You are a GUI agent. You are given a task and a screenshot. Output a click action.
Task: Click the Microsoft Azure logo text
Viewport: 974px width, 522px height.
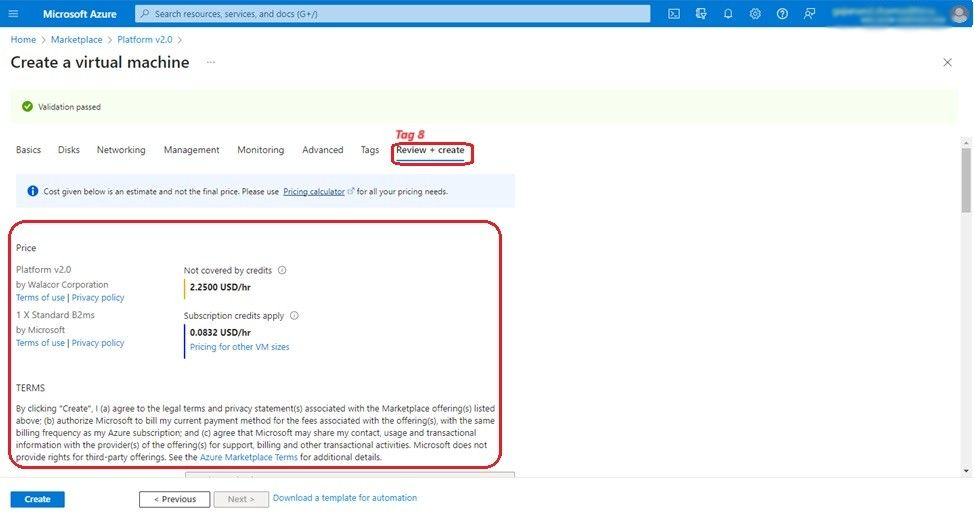click(x=80, y=14)
